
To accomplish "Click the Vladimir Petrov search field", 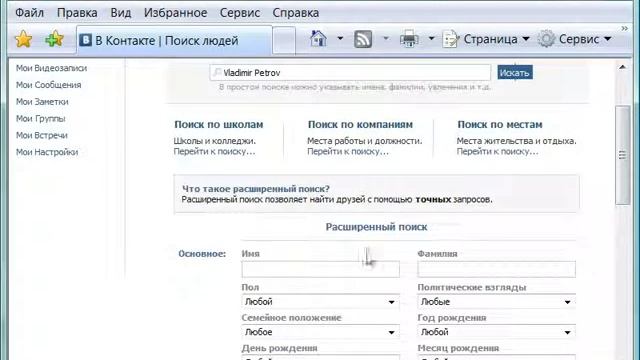I will tap(350, 73).
